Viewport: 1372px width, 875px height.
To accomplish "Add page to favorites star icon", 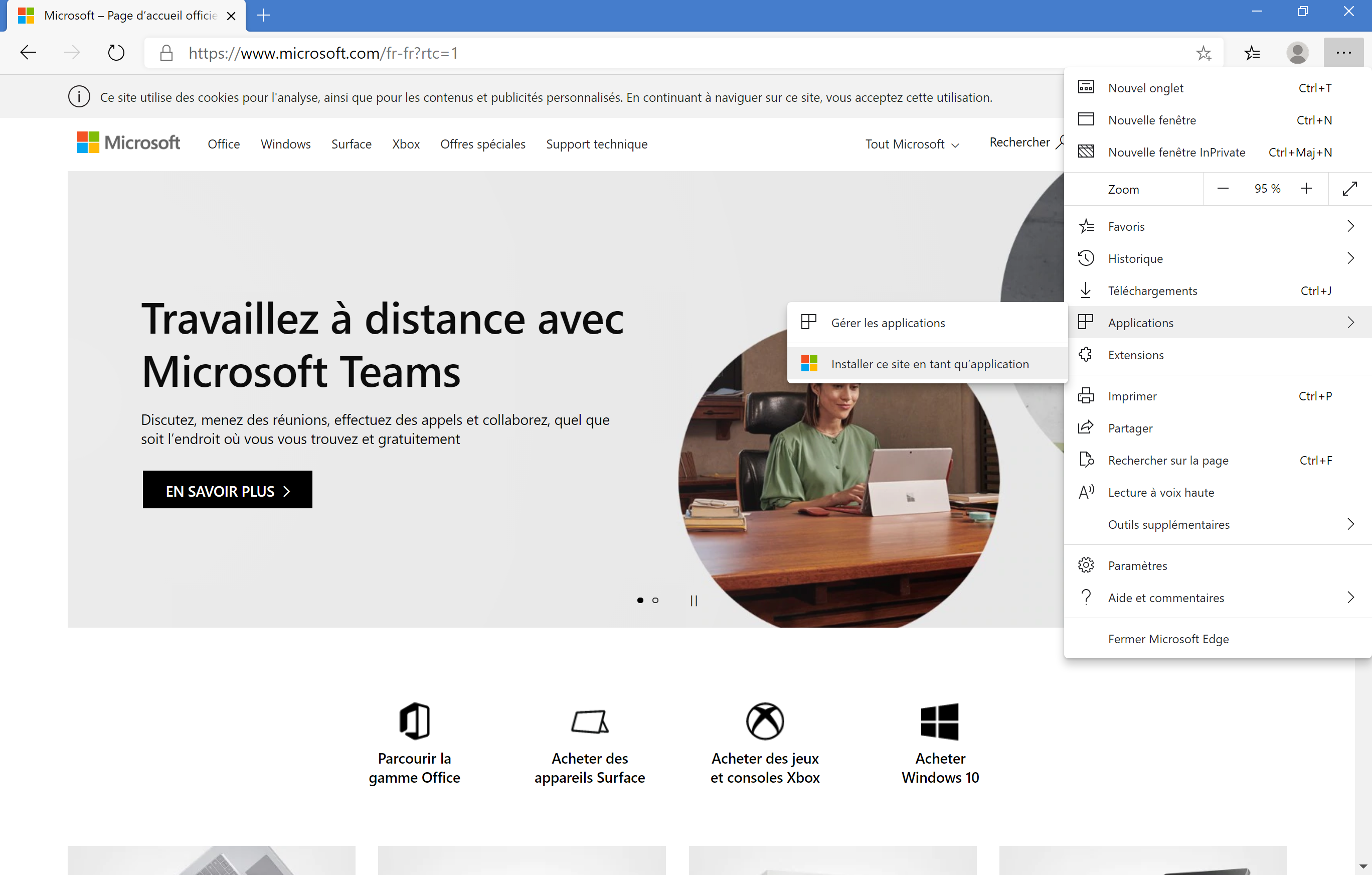I will coord(1204,53).
